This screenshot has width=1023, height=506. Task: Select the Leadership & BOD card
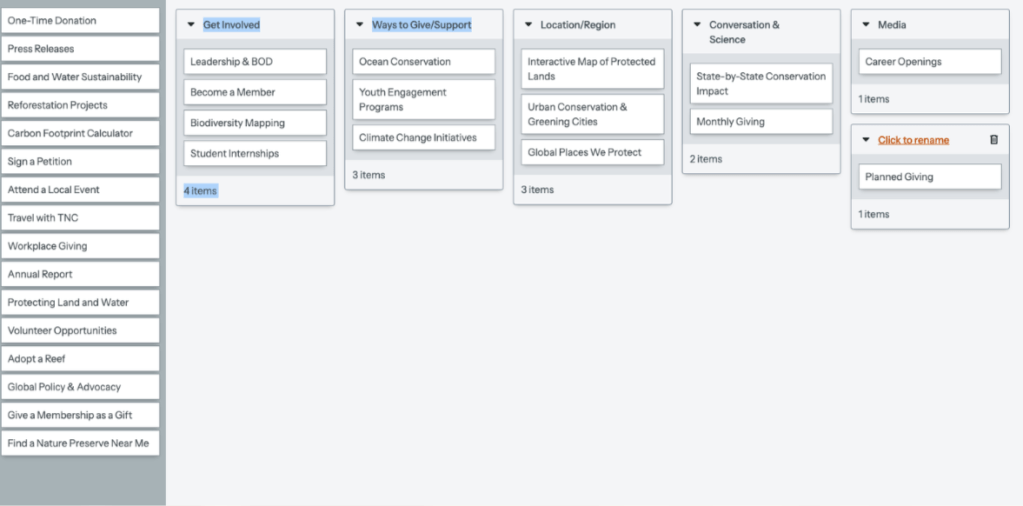(x=255, y=62)
